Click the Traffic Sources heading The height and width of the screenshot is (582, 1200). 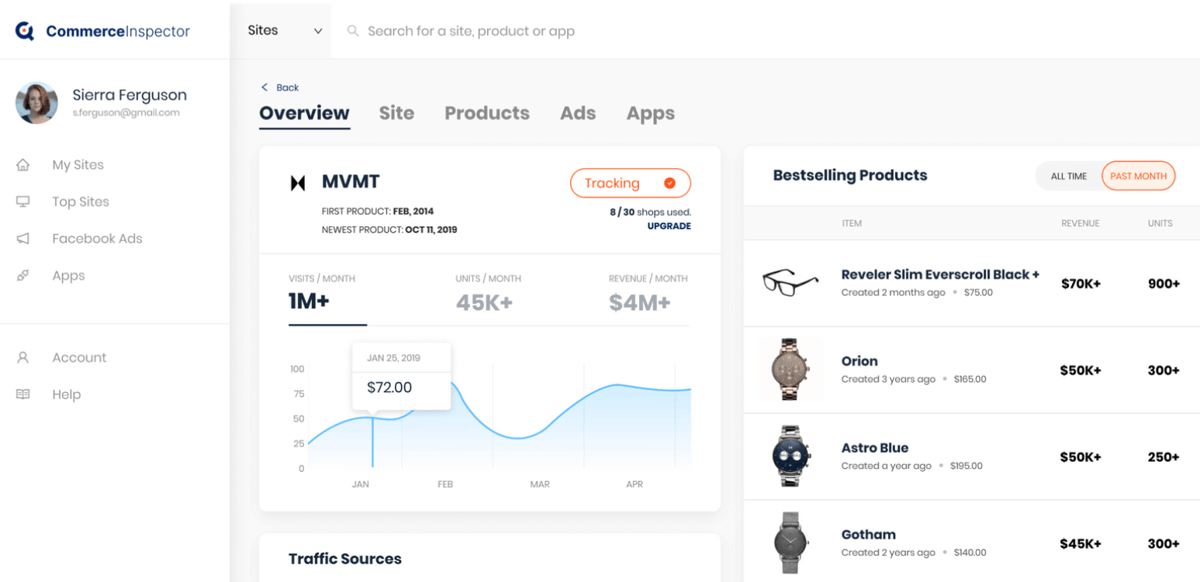(x=345, y=559)
